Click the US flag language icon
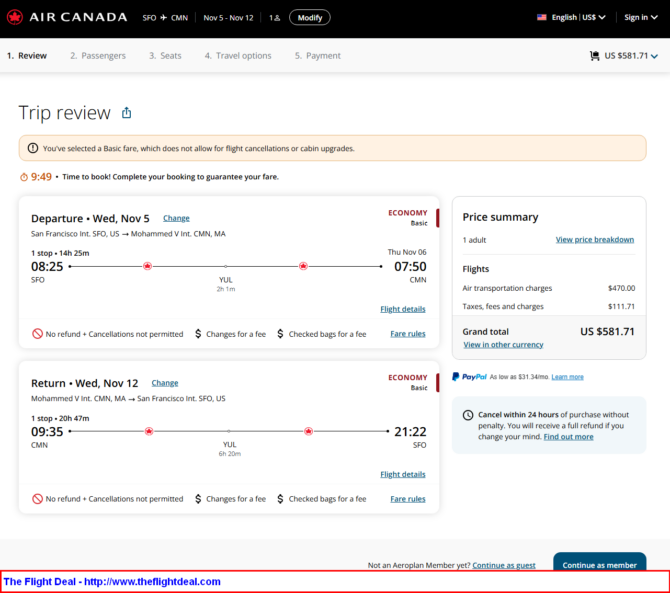The height and width of the screenshot is (593, 670). pyautogui.click(x=542, y=18)
